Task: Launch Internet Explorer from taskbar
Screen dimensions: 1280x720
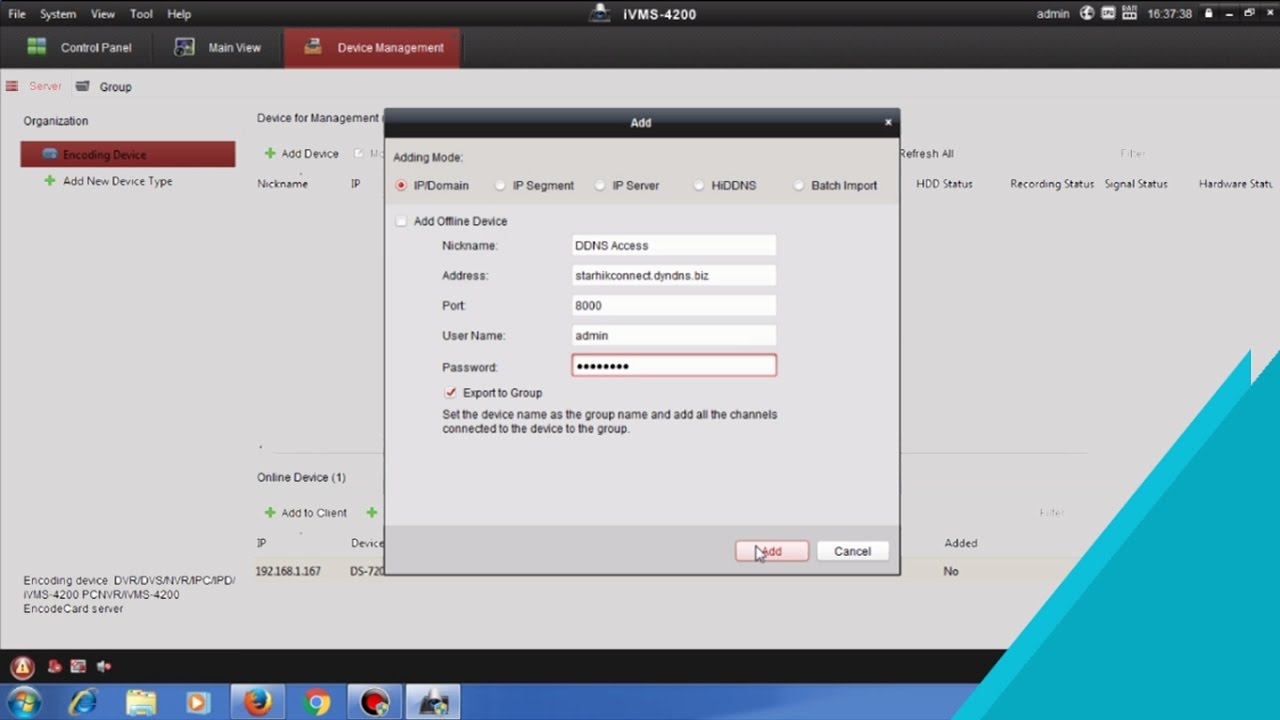Action: [x=83, y=702]
